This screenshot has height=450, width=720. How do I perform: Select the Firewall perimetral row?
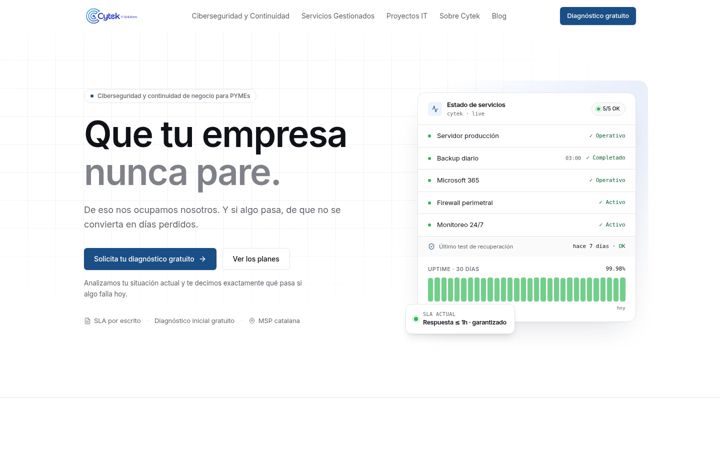[x=526, y=202]
